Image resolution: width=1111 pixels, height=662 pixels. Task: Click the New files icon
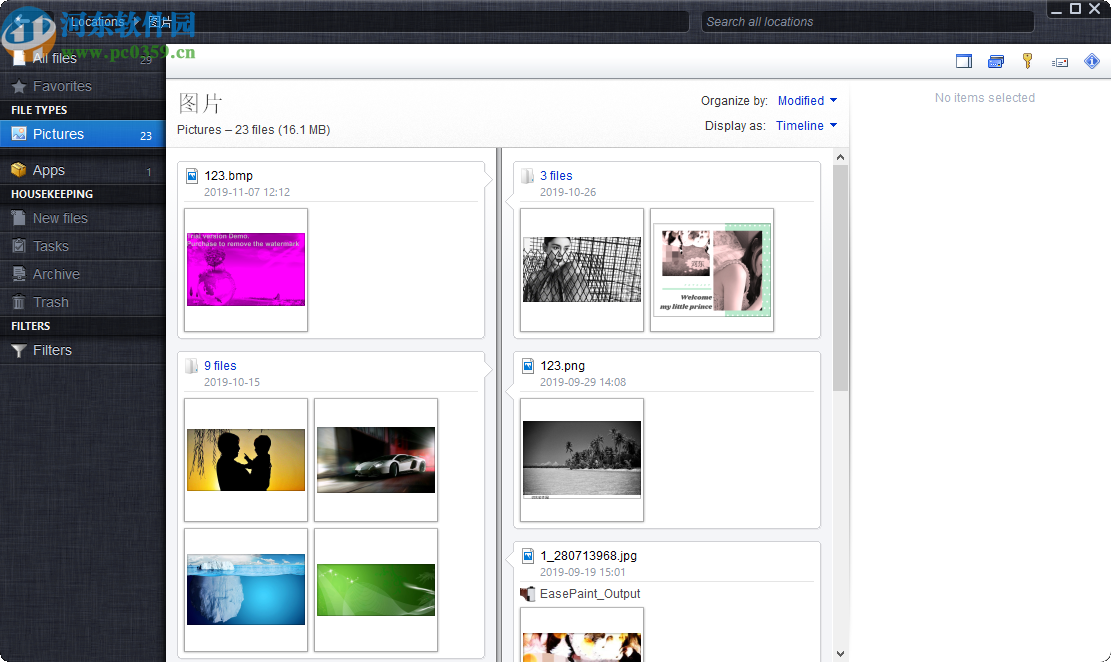coord(18,218)
